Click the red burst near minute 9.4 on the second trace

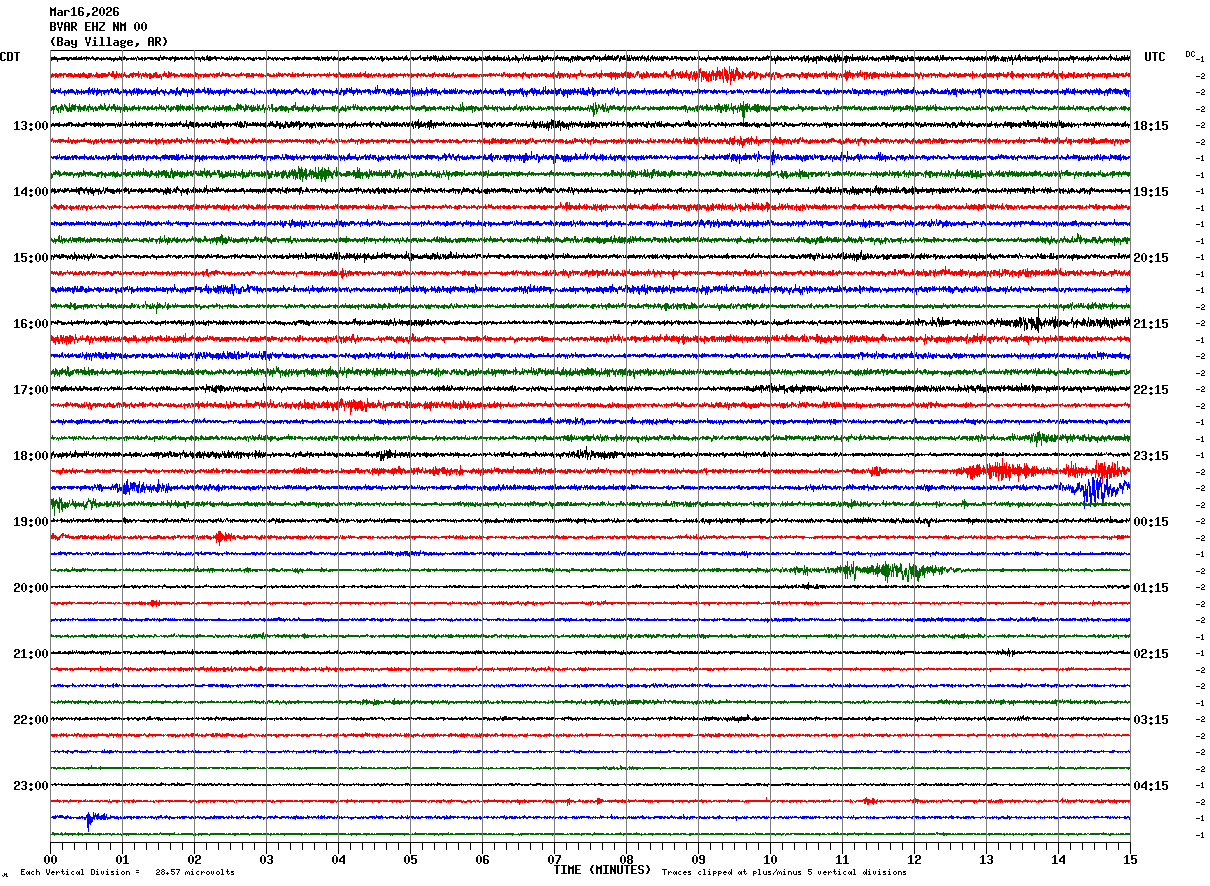(x=722, y=74)
